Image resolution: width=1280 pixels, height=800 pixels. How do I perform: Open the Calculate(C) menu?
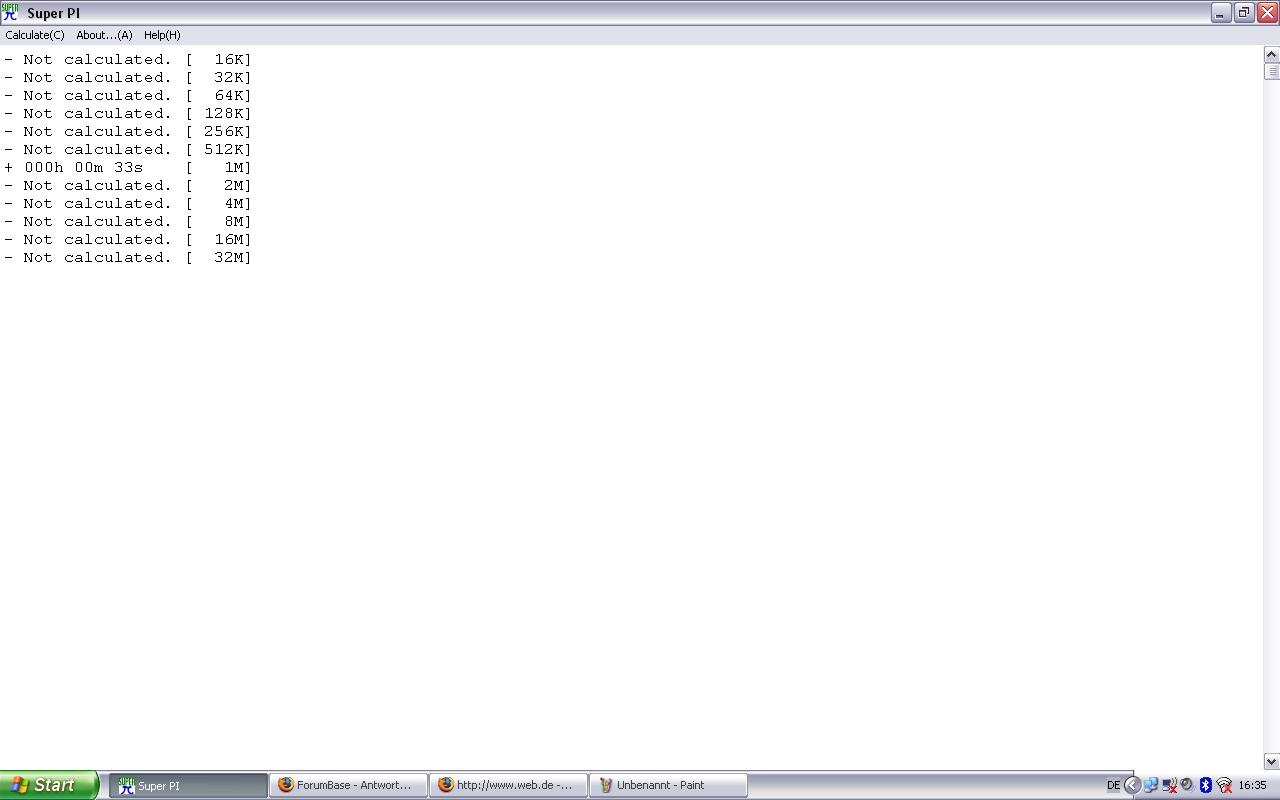point(34,35)
